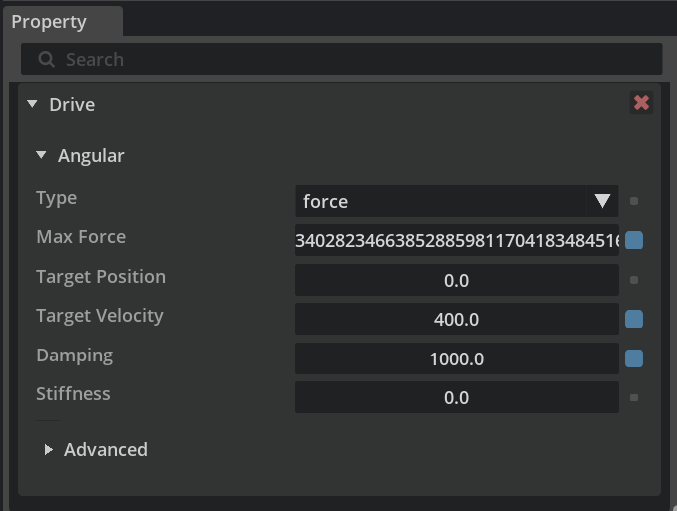Viewport: 677px width, 511px height.
Task: Click the search magnifier icon
Action: pyautogui.click(x=46, y=60)
